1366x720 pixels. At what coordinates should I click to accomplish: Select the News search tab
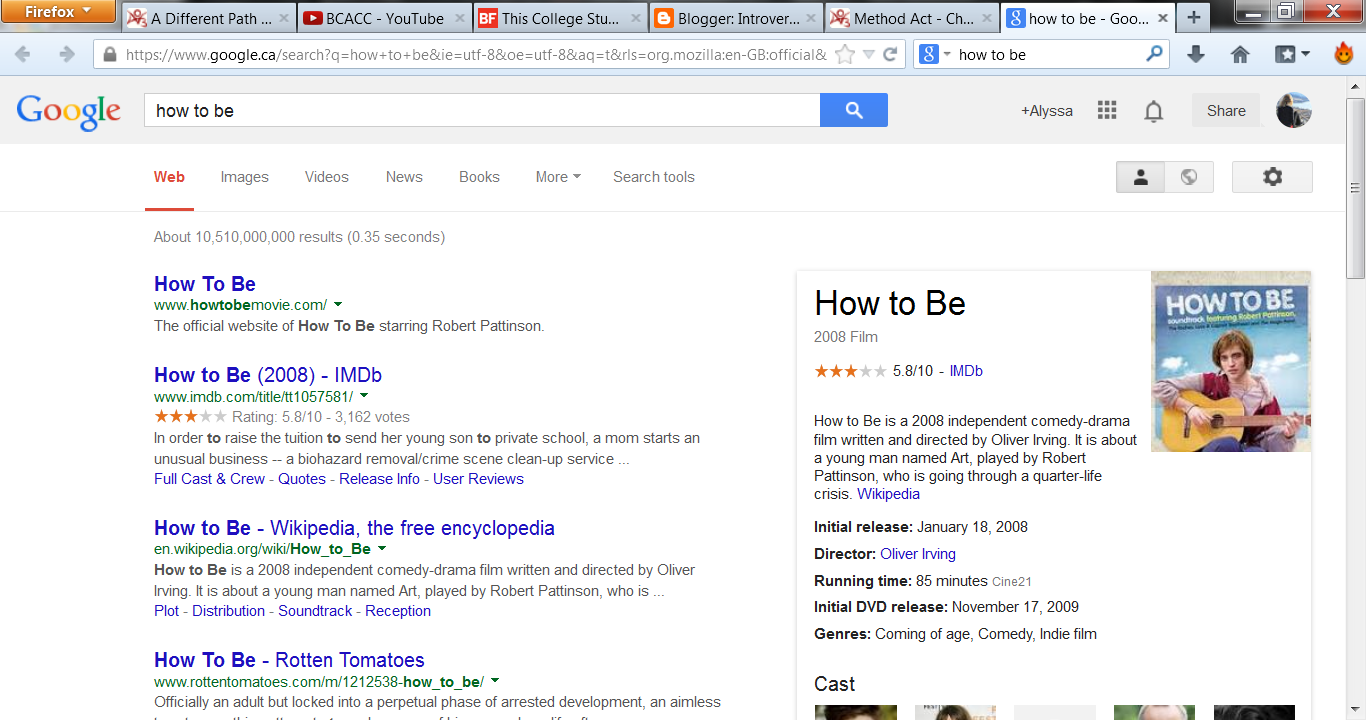point(404,177)
